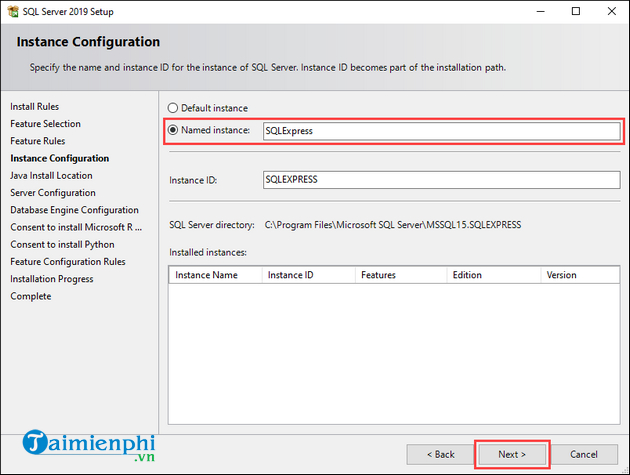This screenshot has height=475, width=630.
Task: Select Consent to install Python step
Action: pyautogui.click(x=62, y=245)
